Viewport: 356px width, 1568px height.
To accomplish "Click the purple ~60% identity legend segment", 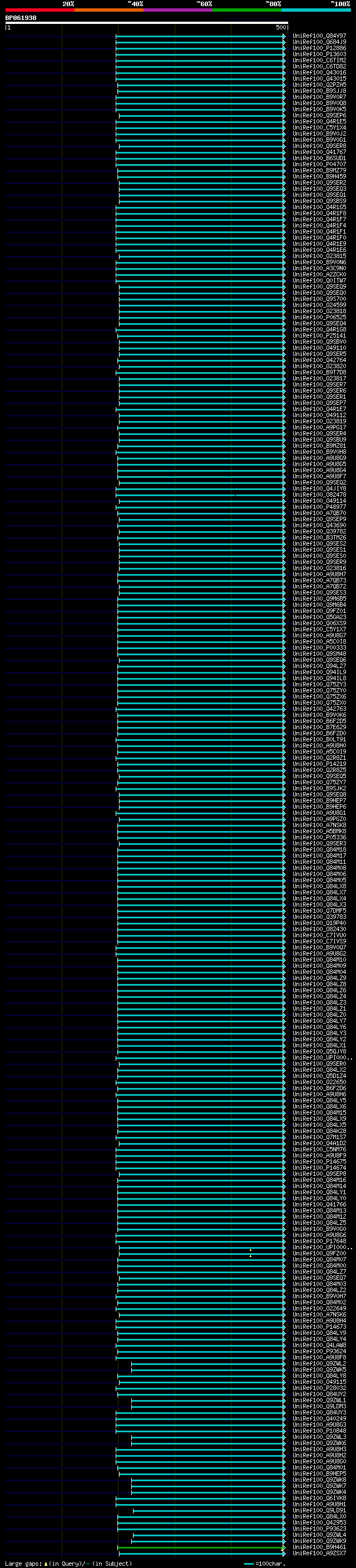I will 177,10.
